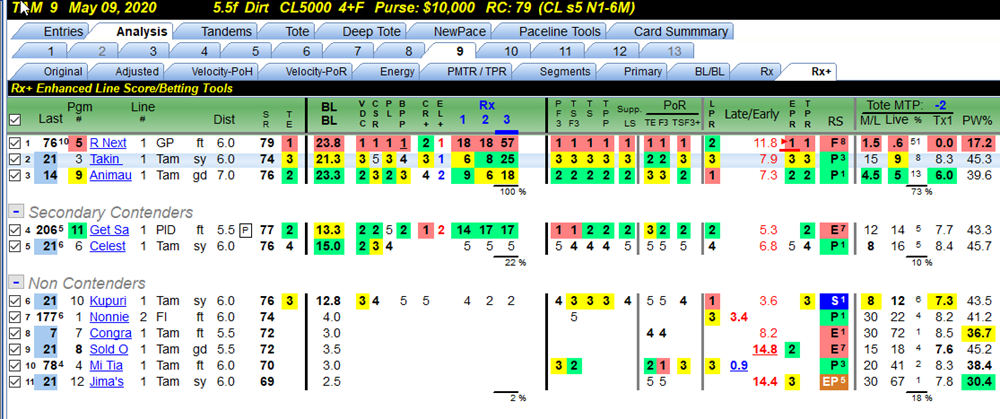Click the orange EP5 run style cell
The height and width of the screenshot is (419, 1000).
(835, 381)
